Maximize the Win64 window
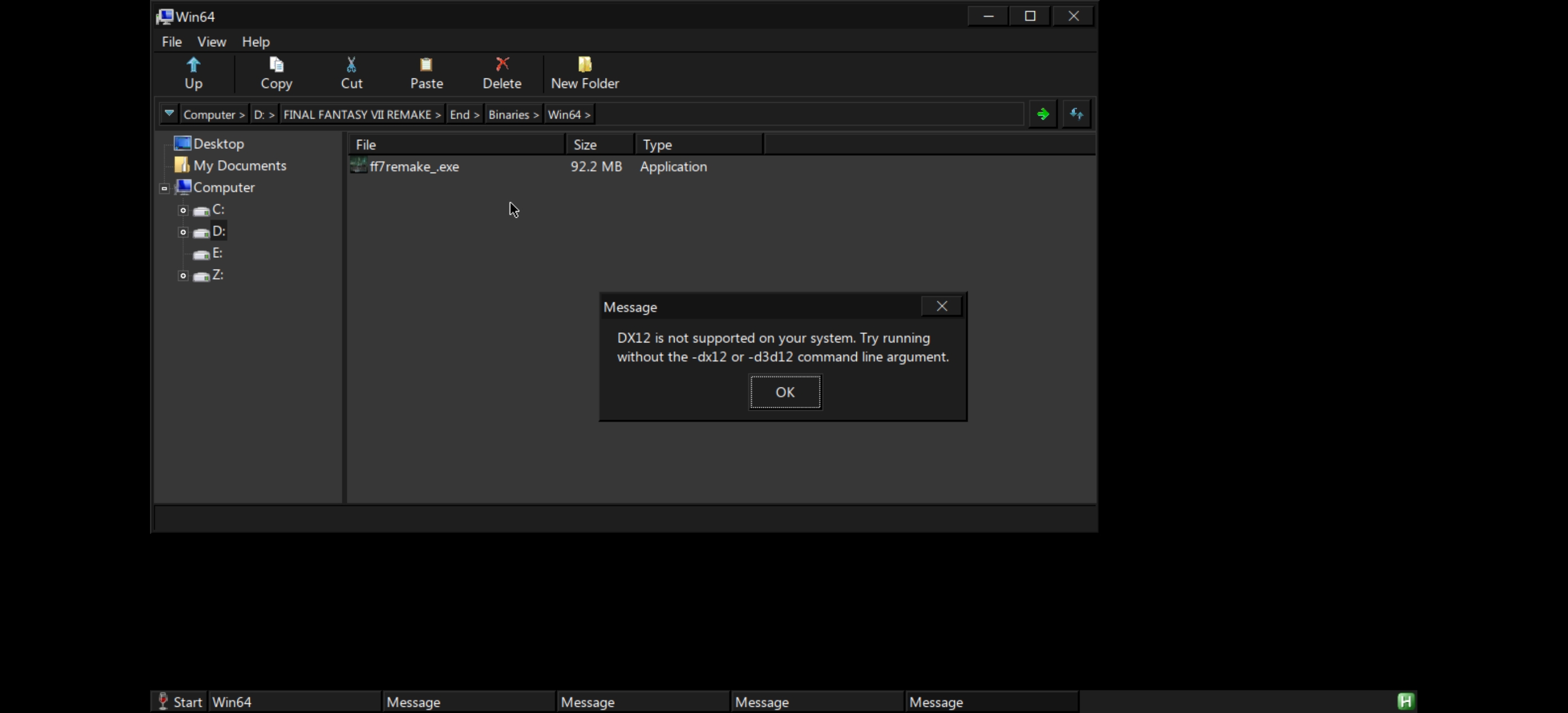Image resolution: width=1568 pixels, height=713 pixels. point(1030,16)
